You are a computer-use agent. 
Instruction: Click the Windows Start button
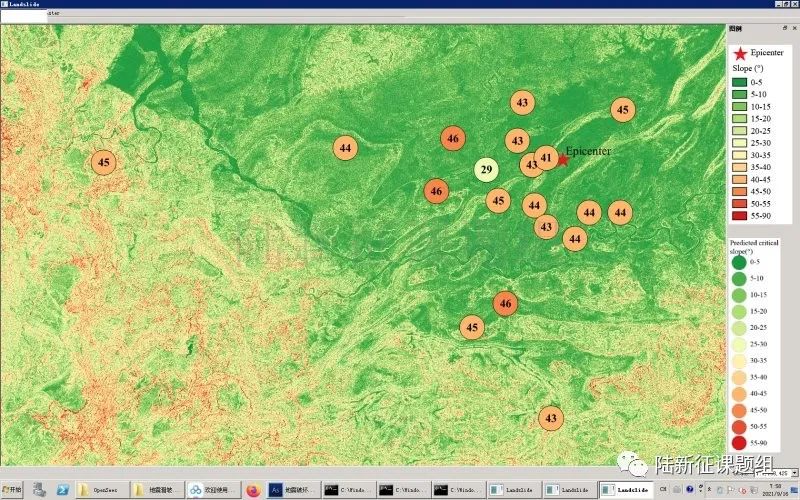point(13,490)
